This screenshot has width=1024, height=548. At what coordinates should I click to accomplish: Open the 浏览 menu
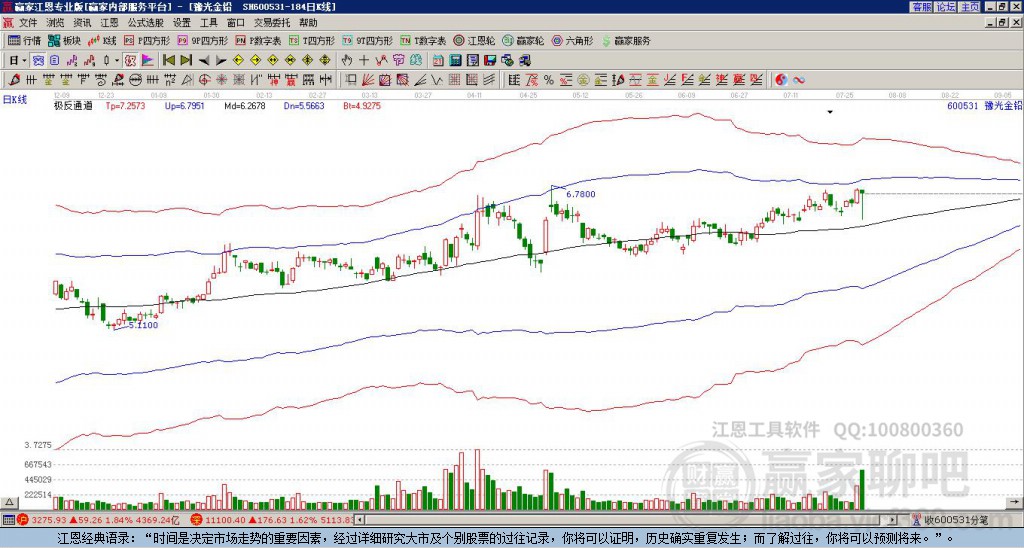coord(55,23)
